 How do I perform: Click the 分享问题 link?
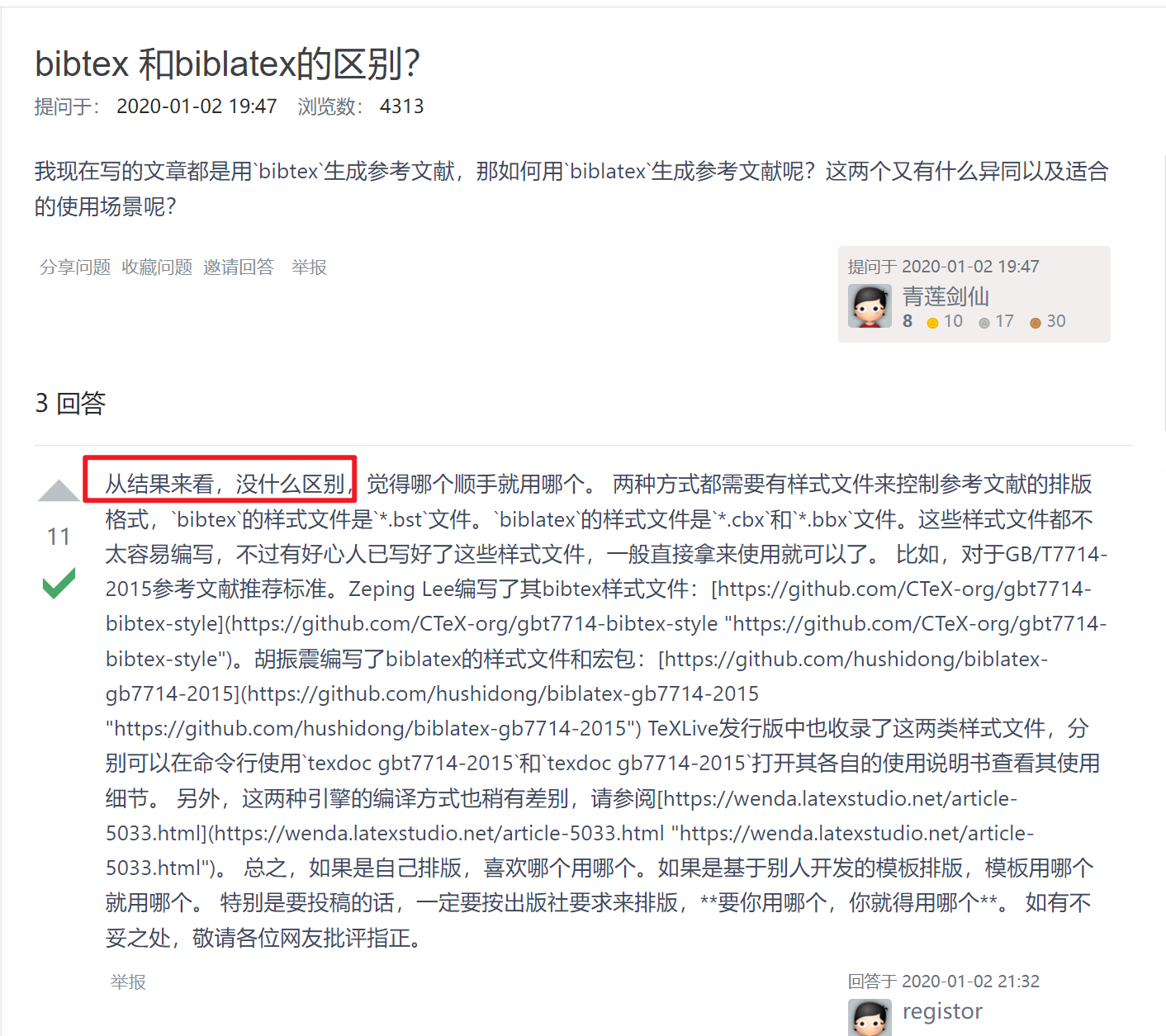(x=75, y=267)
